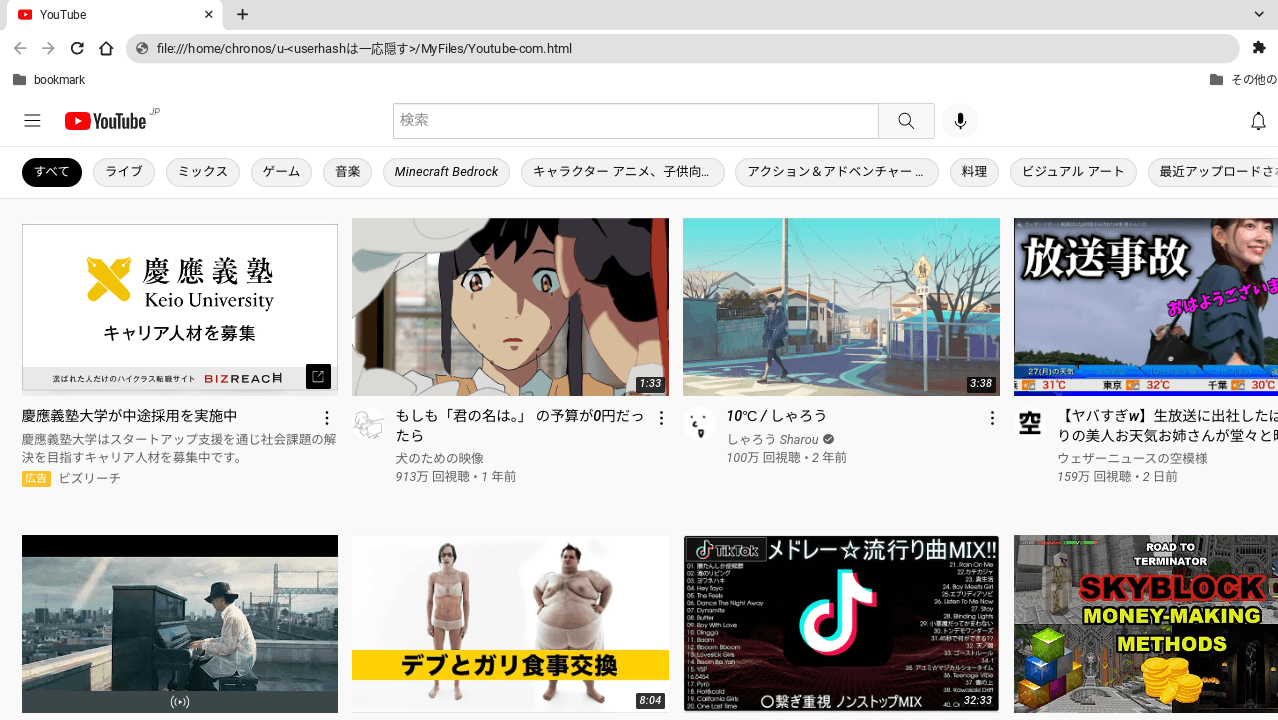
Task: Open notifications via the bell icon
Action: click(x=1258, y=120)
